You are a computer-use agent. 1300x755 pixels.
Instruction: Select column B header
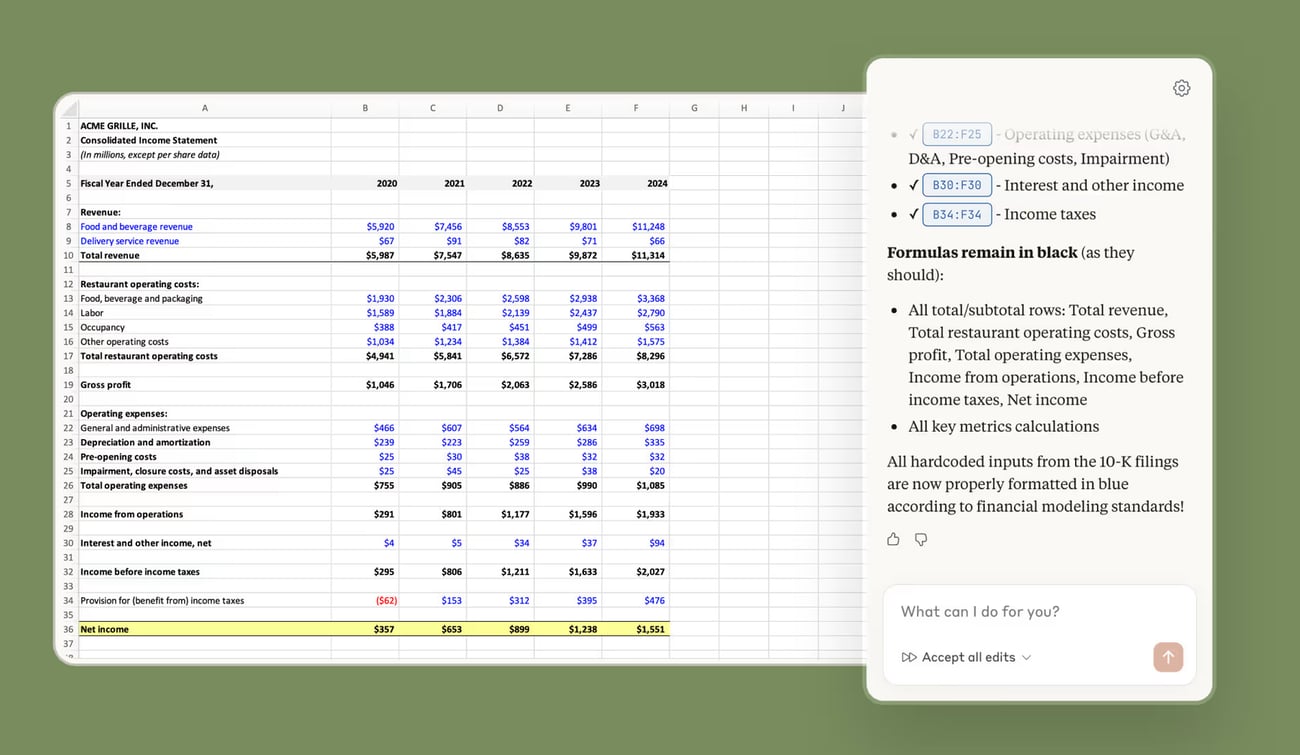click(x=365, y=108)
